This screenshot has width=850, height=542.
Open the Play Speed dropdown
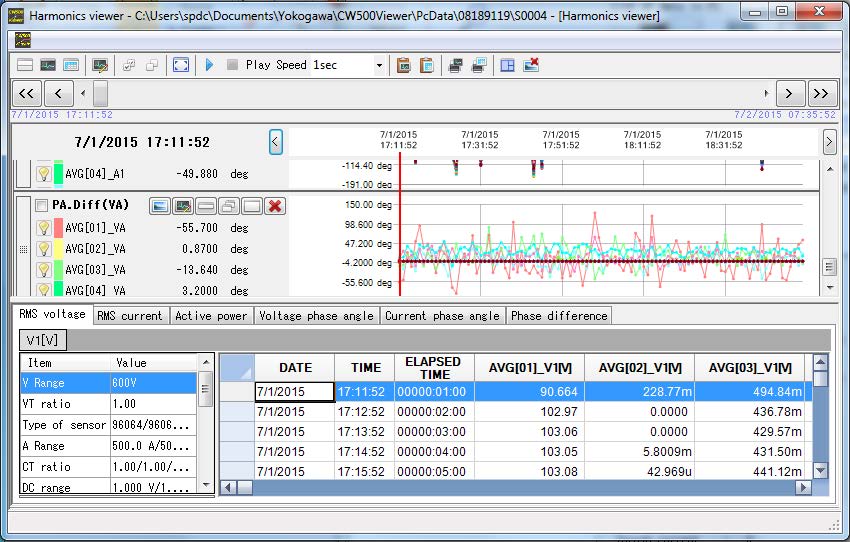tap(379, 66)
